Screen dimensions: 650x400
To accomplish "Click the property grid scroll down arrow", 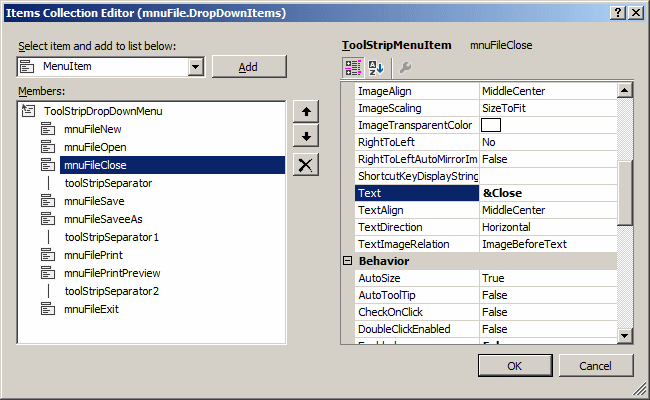I will pos(624,335).
